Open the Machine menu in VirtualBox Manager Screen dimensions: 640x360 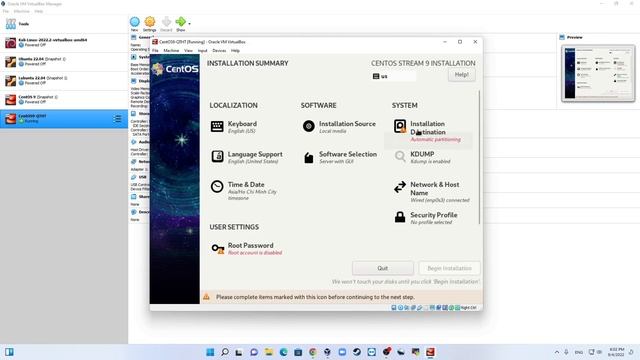(x=22, y=11)
